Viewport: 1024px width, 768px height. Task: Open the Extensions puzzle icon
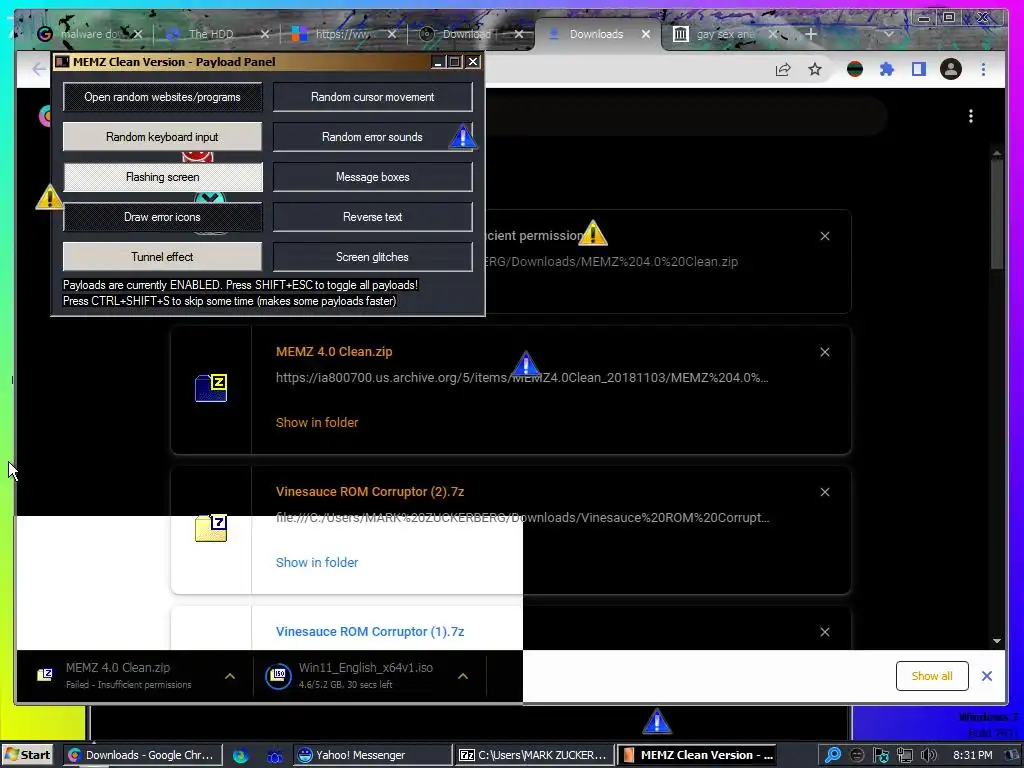pos(886,69)
